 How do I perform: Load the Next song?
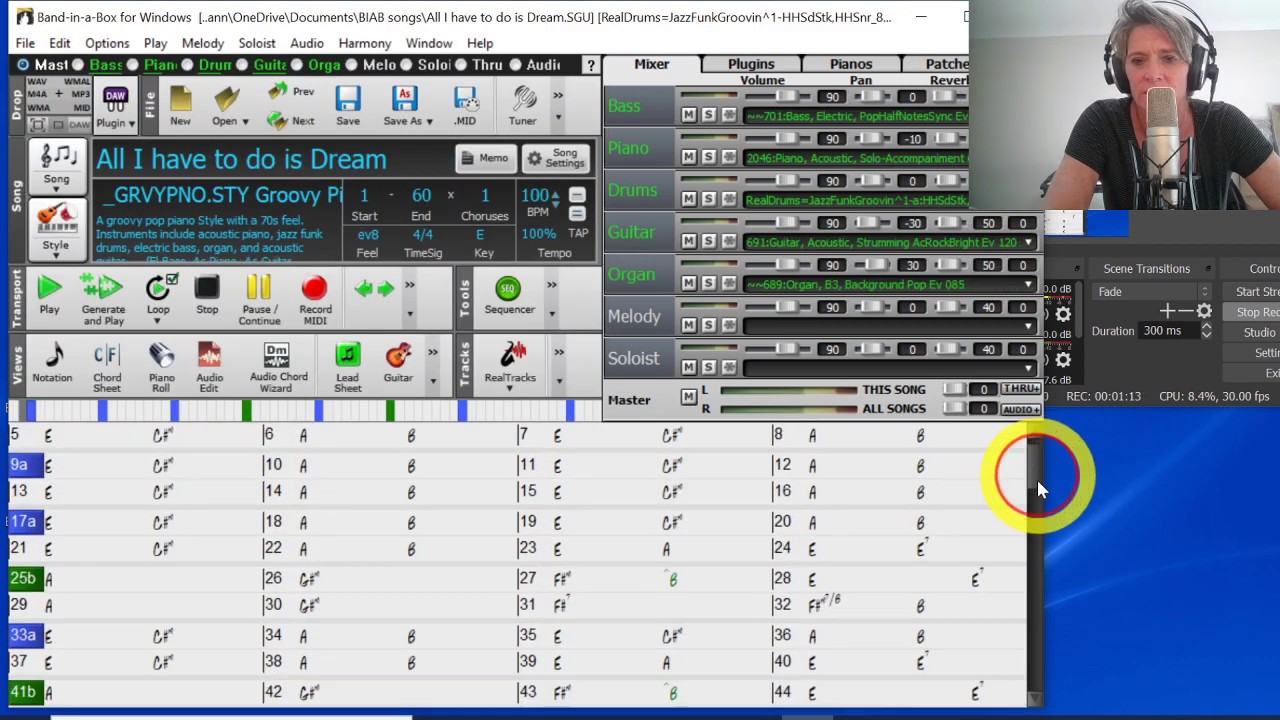(291, 120)
